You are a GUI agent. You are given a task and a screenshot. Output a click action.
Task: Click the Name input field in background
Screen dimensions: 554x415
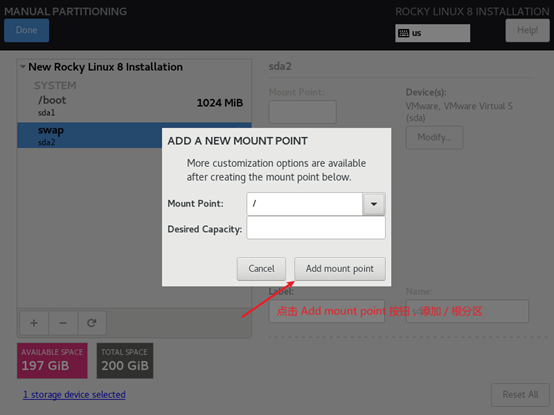click(x=467, y=311)
